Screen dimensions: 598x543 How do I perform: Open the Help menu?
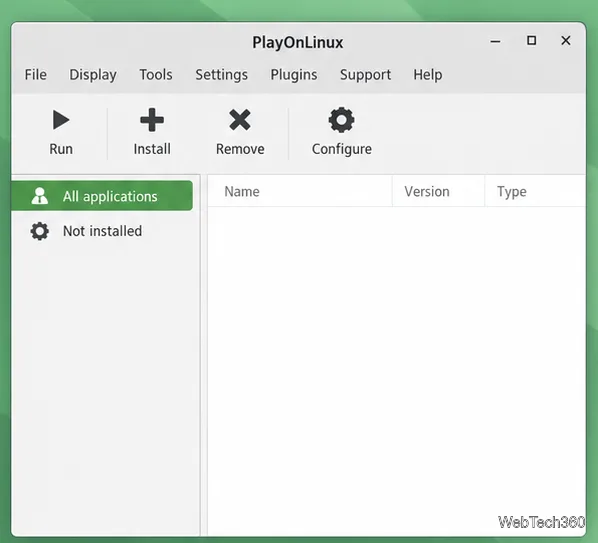428,74
